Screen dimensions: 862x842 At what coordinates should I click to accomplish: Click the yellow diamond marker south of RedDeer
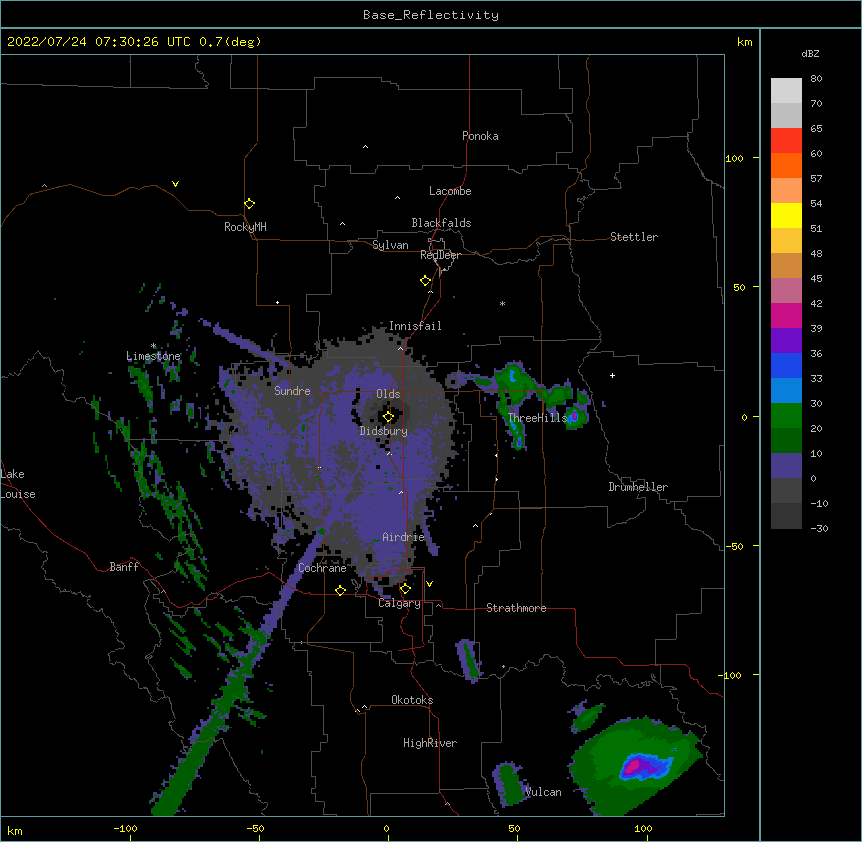(425, 281)
